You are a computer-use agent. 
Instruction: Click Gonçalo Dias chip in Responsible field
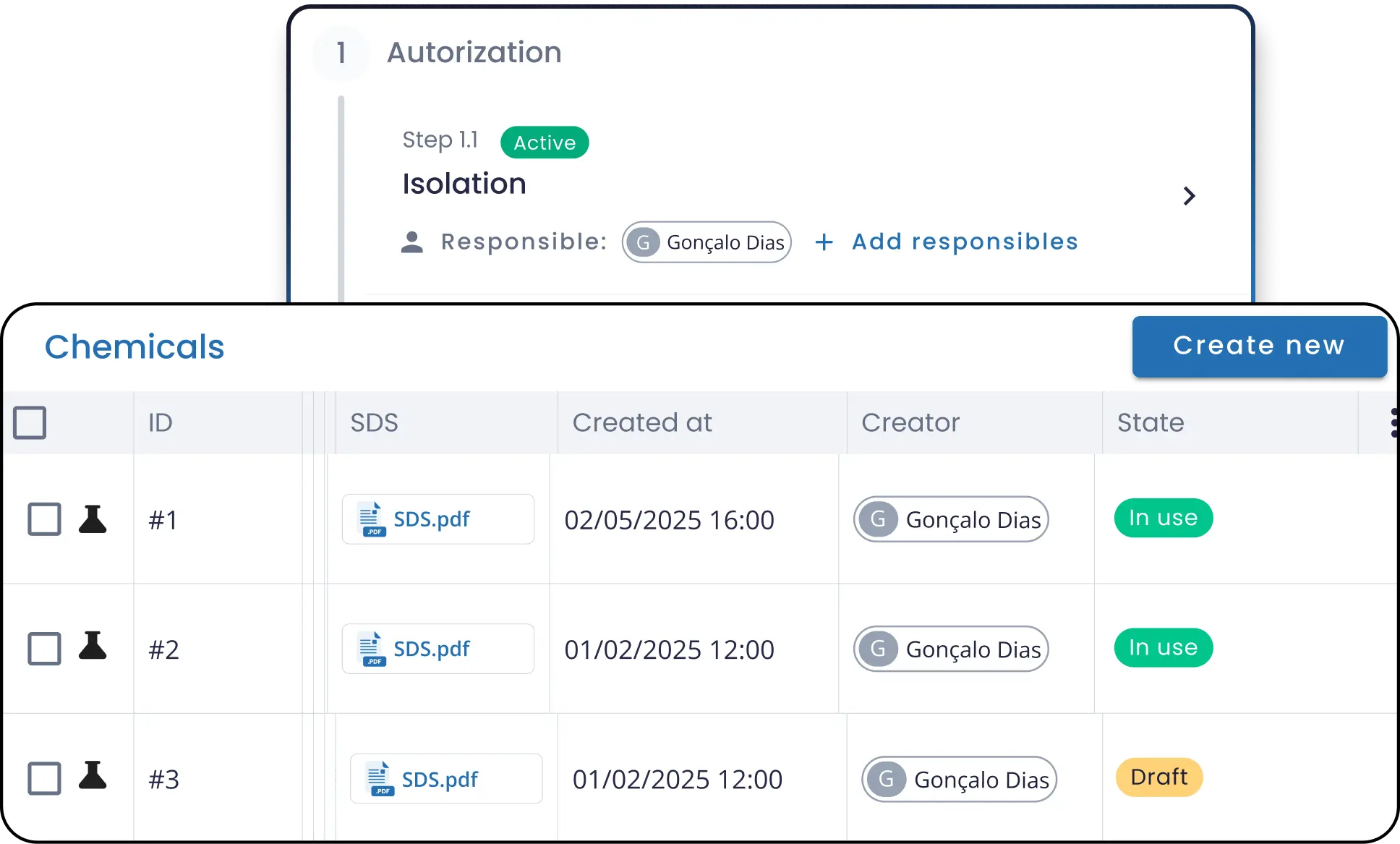707,242
